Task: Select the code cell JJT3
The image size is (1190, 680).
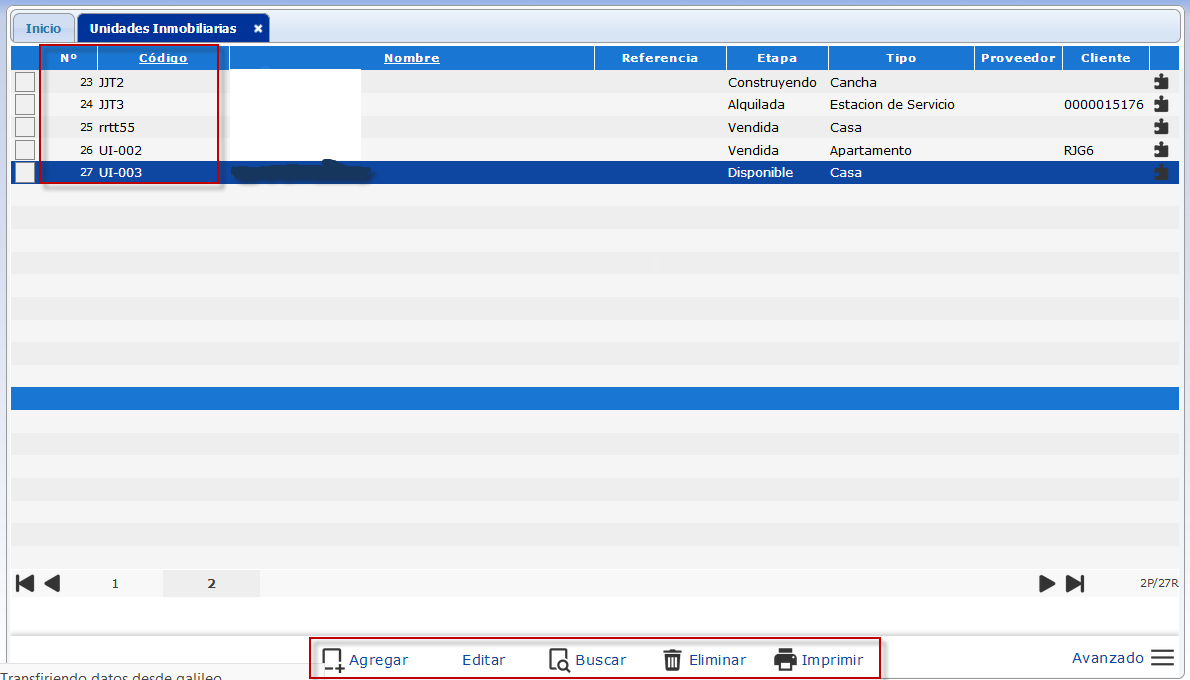Action: click(112, 105)
